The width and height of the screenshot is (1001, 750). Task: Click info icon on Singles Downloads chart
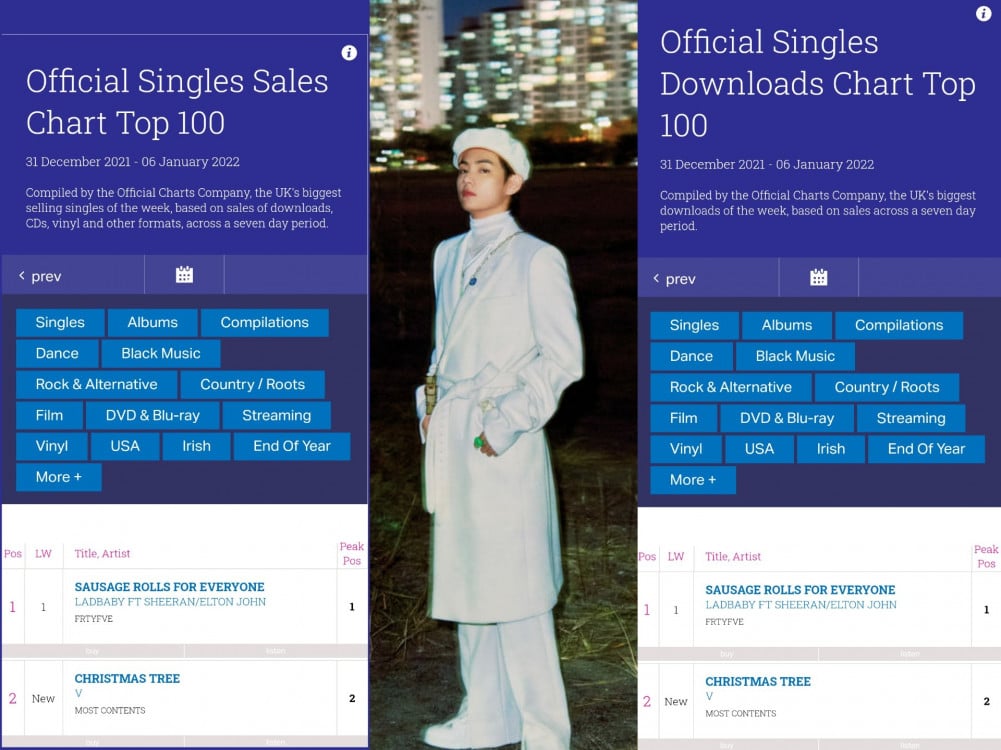984,13
